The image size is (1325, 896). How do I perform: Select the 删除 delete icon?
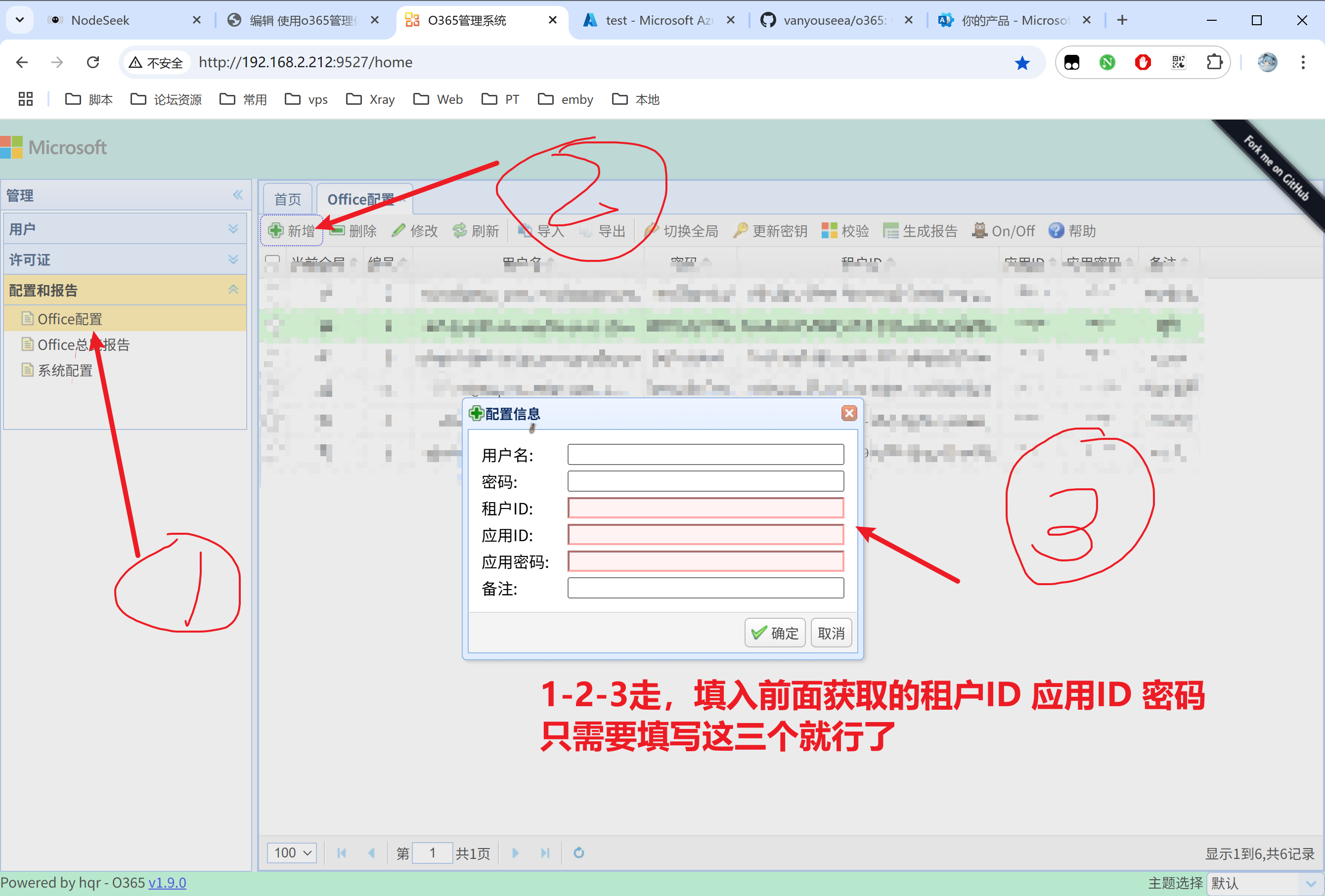point(339,231)
